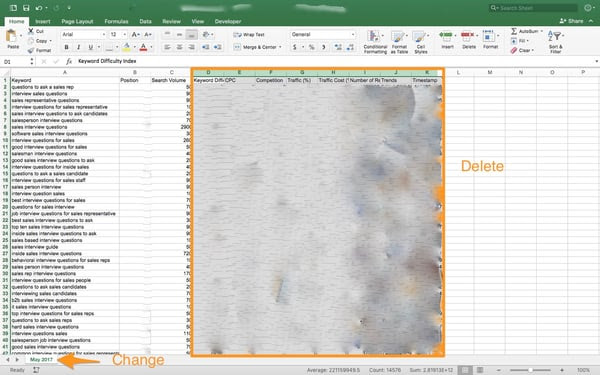Image resolution: width=600 pixels, height=375 pixels.
Task: Center text horizontally in cells
Action: pos(179,47)
